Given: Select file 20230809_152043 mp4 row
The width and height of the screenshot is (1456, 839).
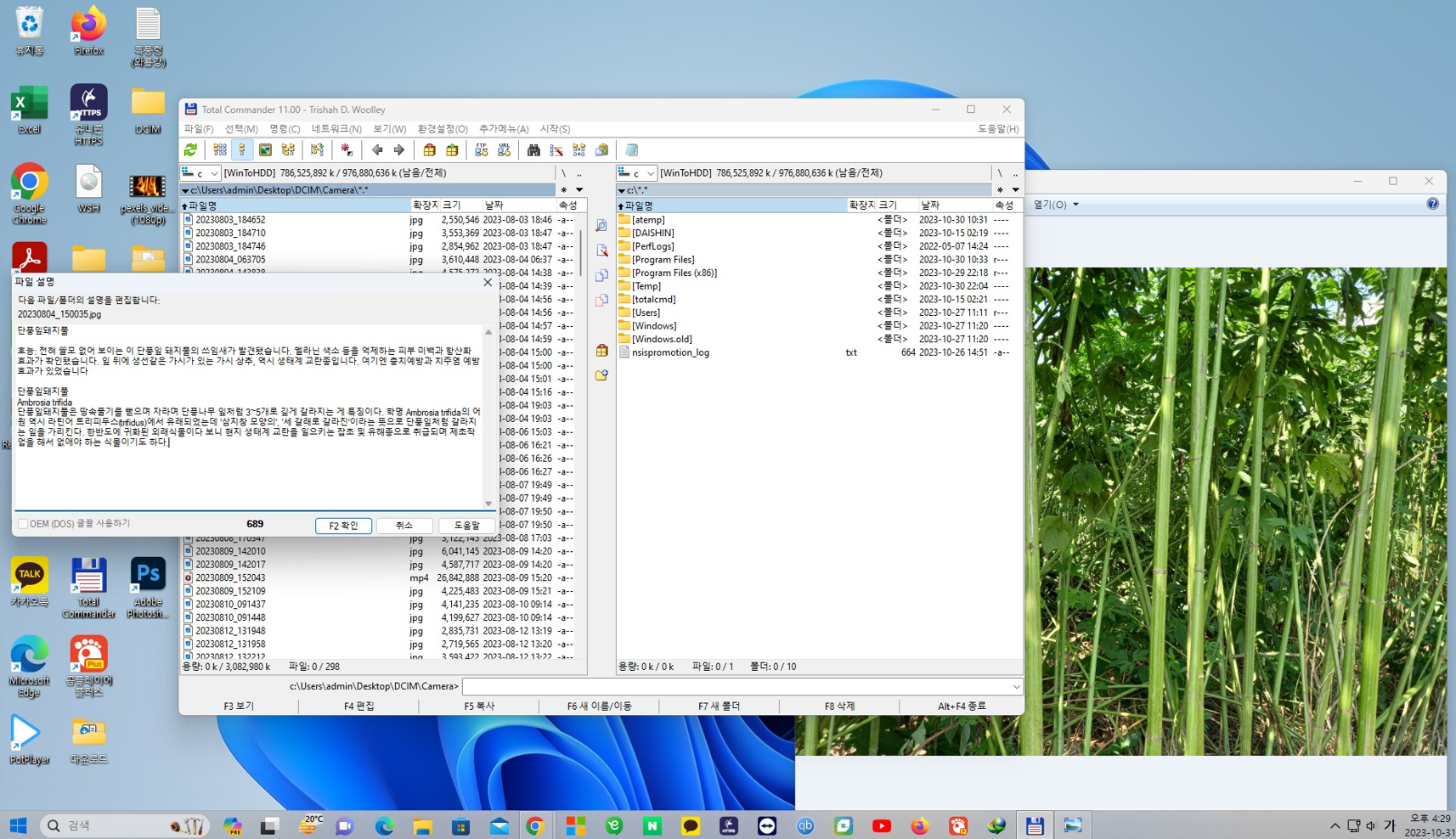Looking at the screenshot, I should [381, 578].
